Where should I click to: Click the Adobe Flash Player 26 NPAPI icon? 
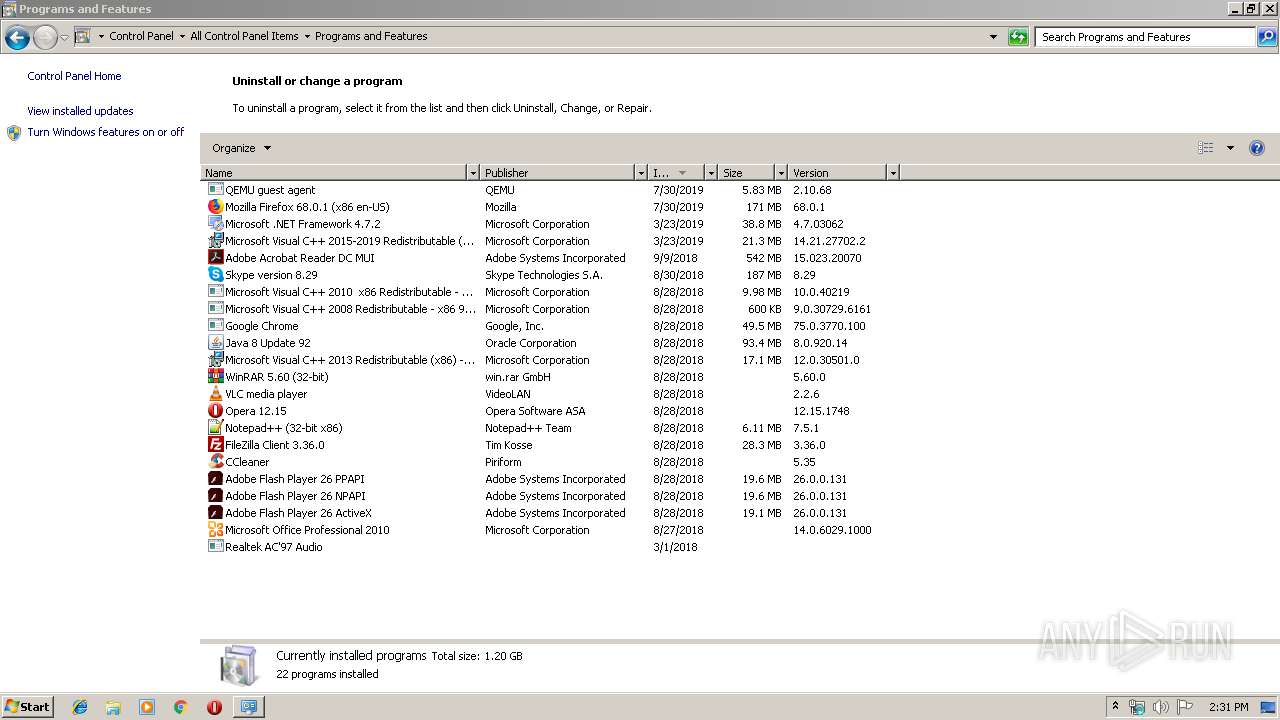coord(215,496)
